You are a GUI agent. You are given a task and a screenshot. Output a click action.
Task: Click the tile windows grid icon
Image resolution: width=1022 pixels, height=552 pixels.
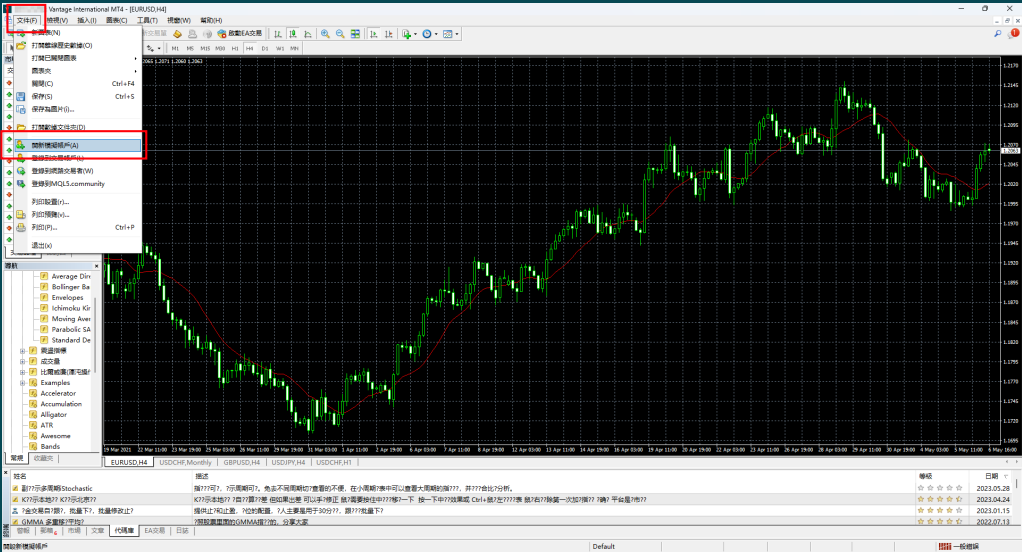click(x=356, y=33)
